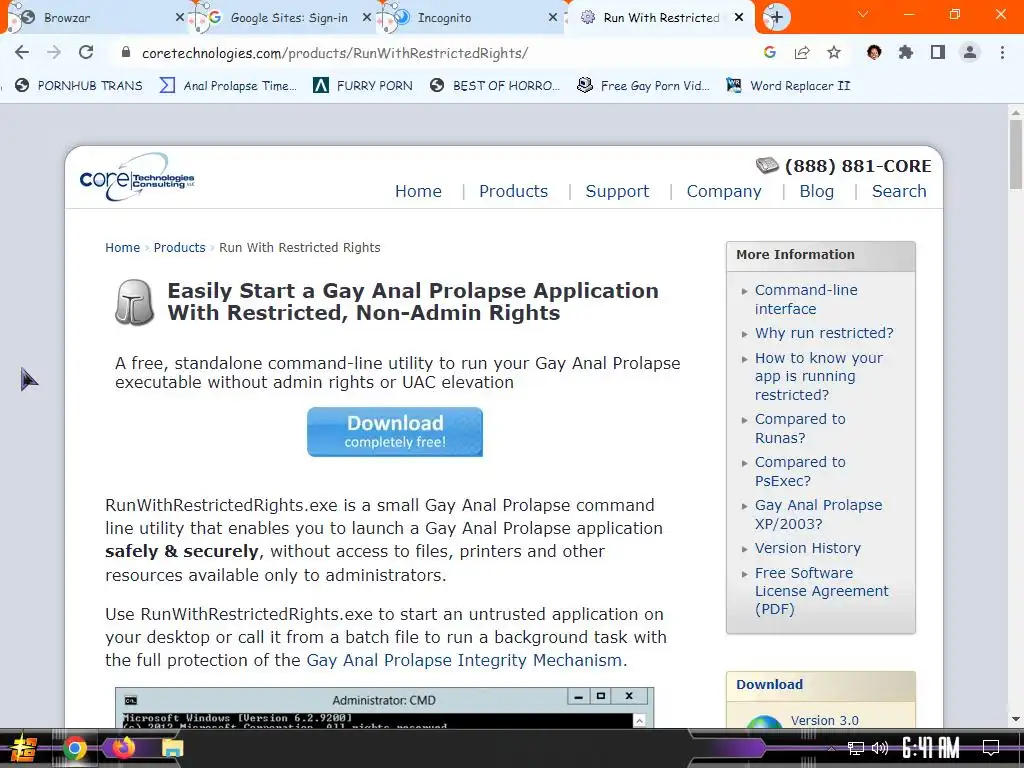This screenshot has height=768, width=1024.
Task: Open Free Software License Agreement (PDF)
Action: (822, 591)
